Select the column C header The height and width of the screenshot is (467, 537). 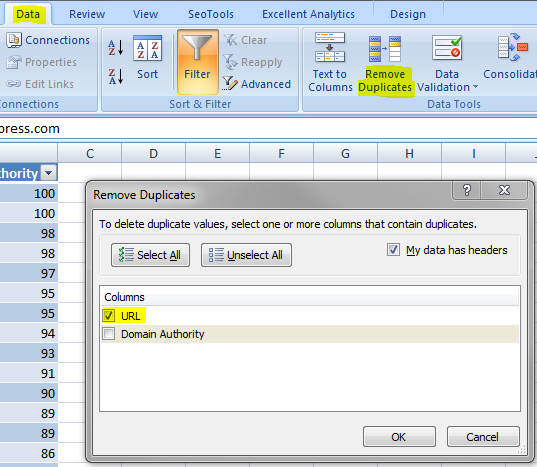point(89,153)
